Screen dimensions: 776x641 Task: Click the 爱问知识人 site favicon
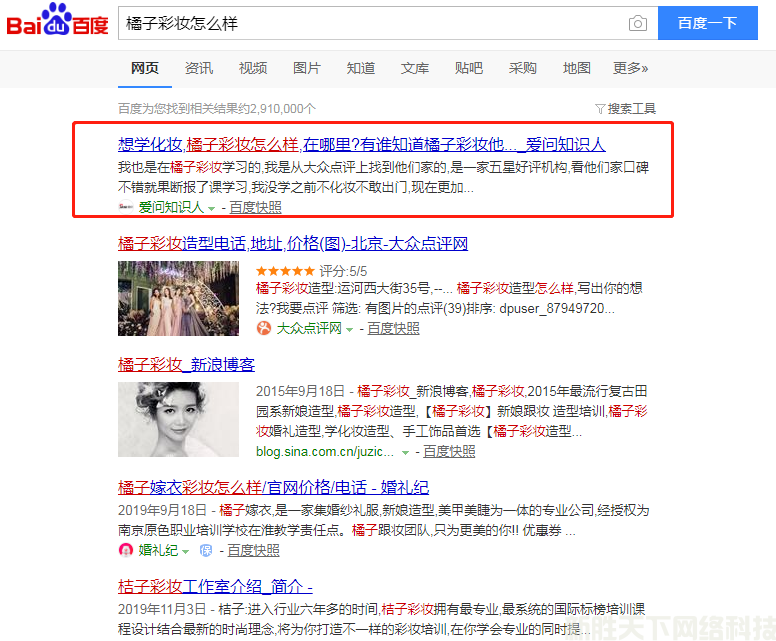click(126, 207)
